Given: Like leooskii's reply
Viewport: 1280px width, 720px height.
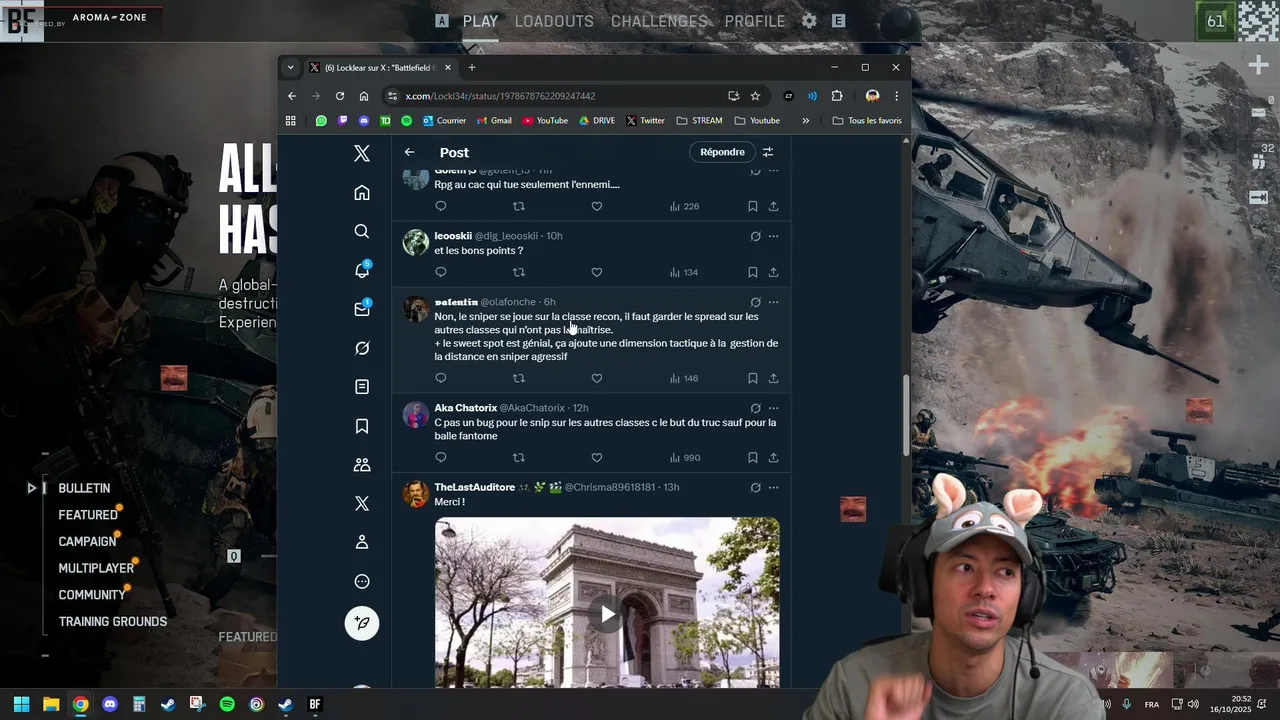Looking at the screenshot, I should pyautogui.click(x=597, y=272).
